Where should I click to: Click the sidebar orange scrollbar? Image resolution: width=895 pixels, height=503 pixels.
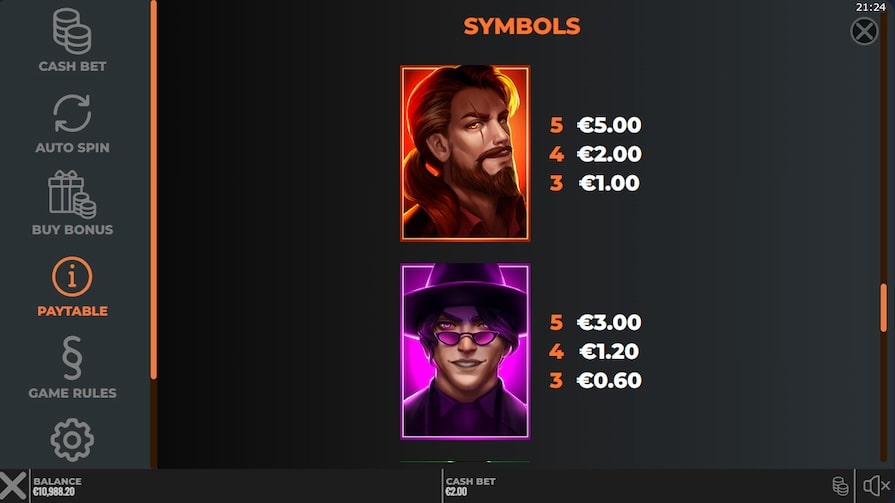pos(153,190)
